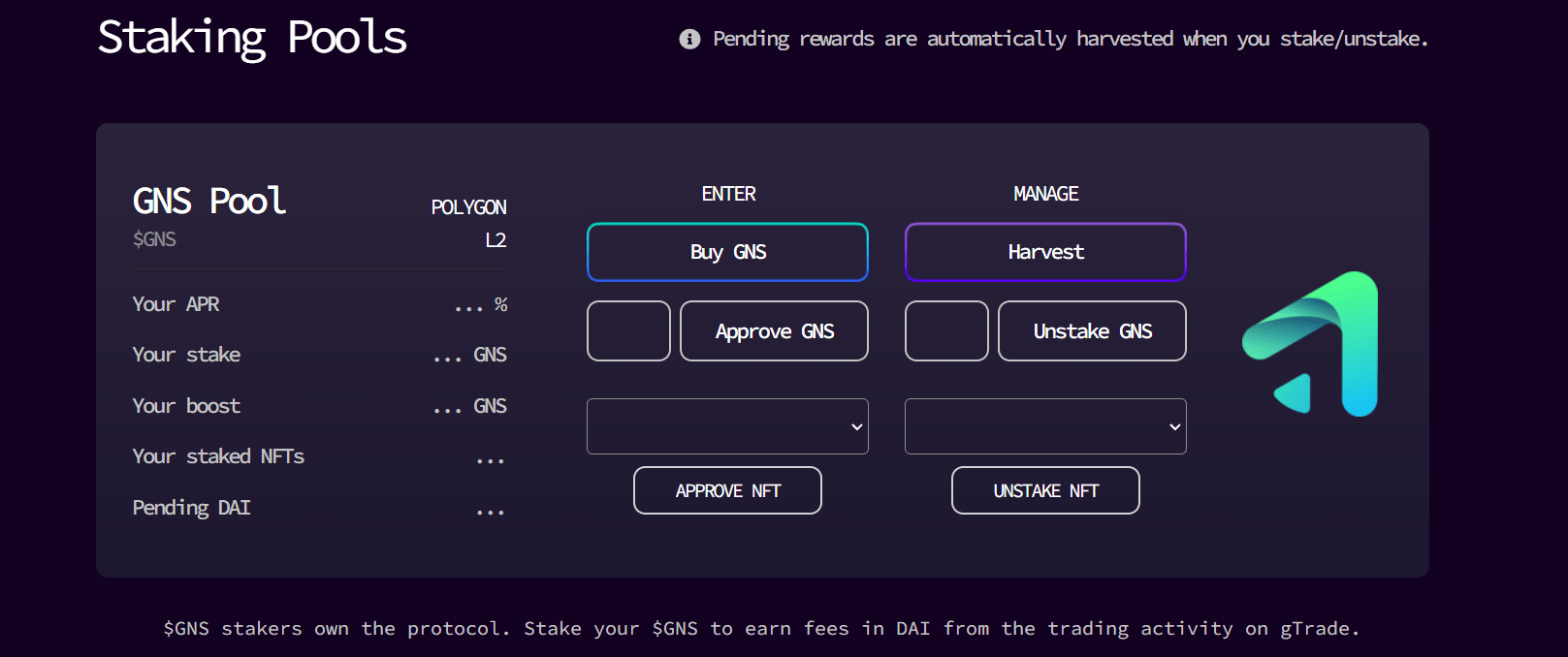This screenshot has width=1568, height=657.
Task: Click the Your APR row label
Action: click(176, 304)
